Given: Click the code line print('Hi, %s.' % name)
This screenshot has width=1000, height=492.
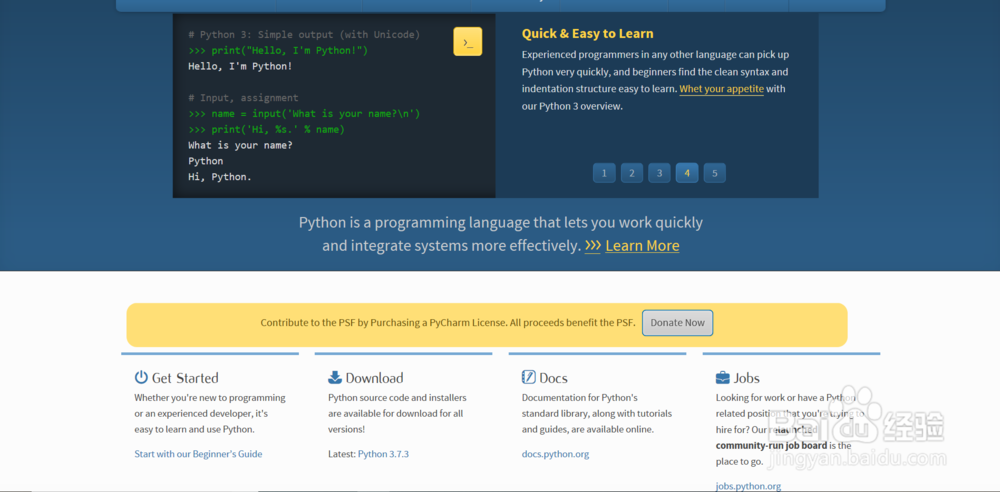Looking at the screenshot, I should pos(267,130).
